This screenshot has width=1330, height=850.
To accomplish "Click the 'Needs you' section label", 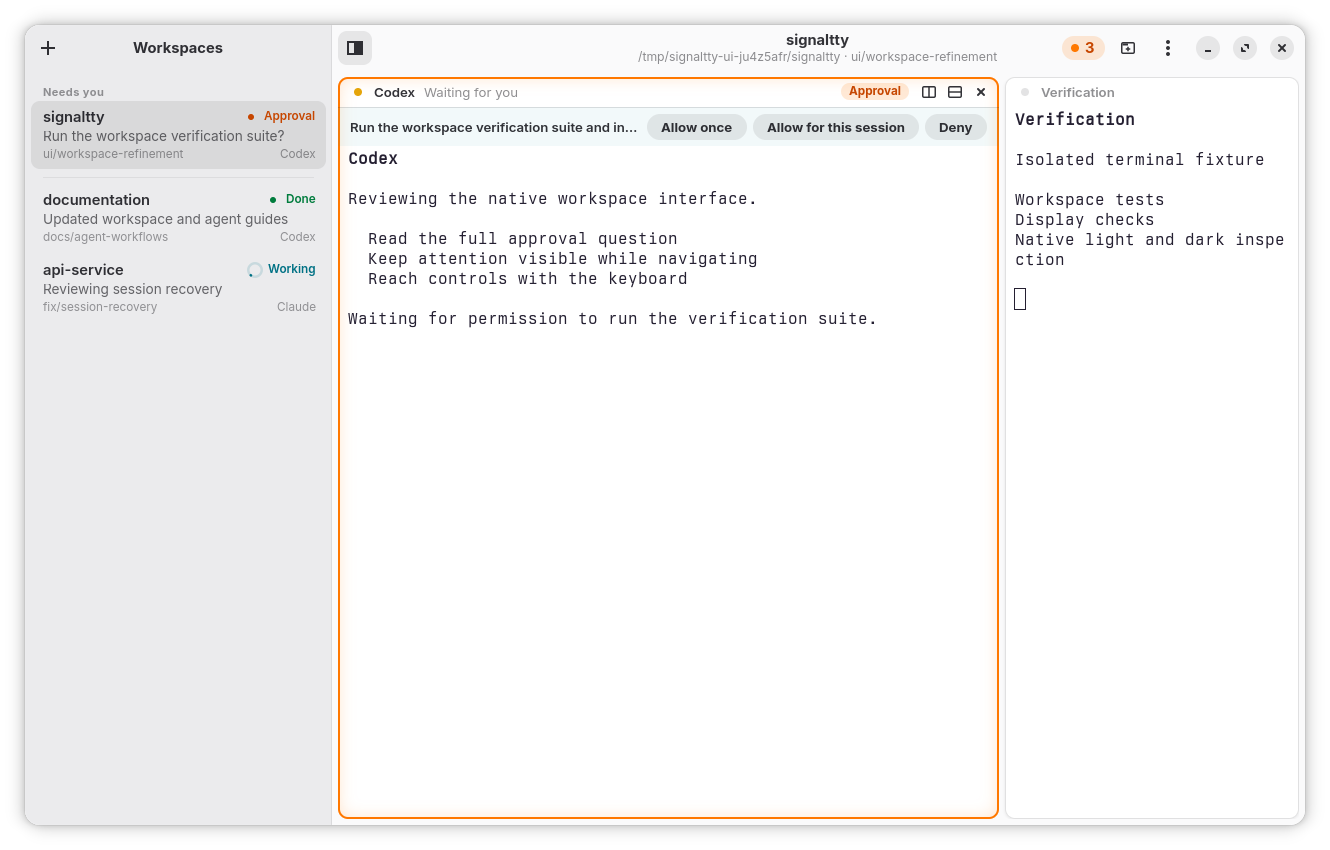I will [73, 92].
